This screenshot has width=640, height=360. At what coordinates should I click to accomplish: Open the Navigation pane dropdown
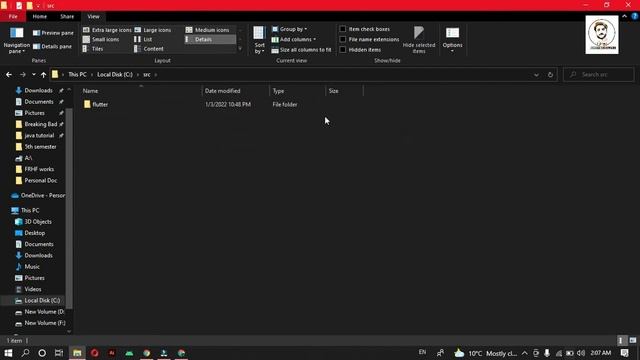click(x=17, y=40)
